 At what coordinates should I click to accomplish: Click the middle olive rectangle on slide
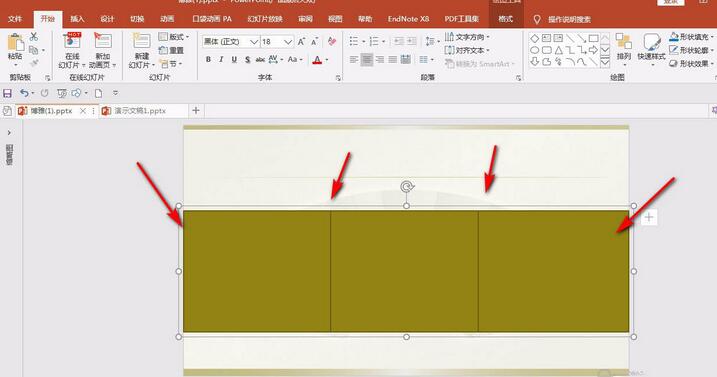coord(405,271)
